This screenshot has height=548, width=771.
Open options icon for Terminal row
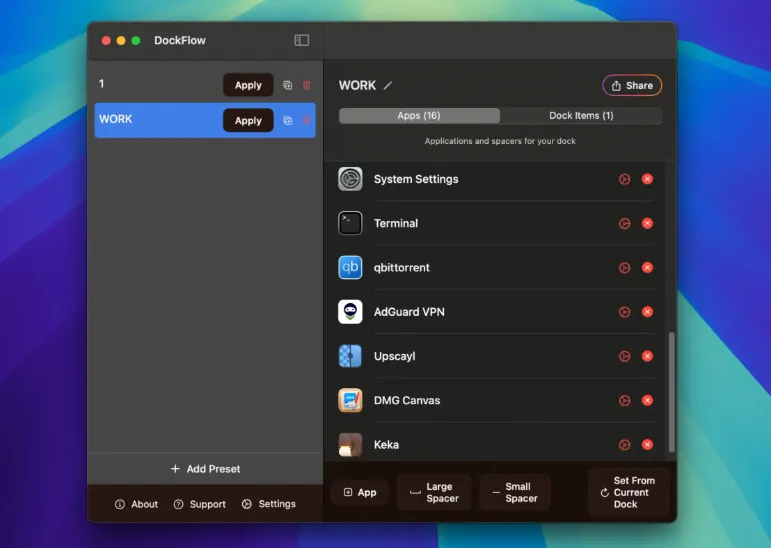(624, 223)
